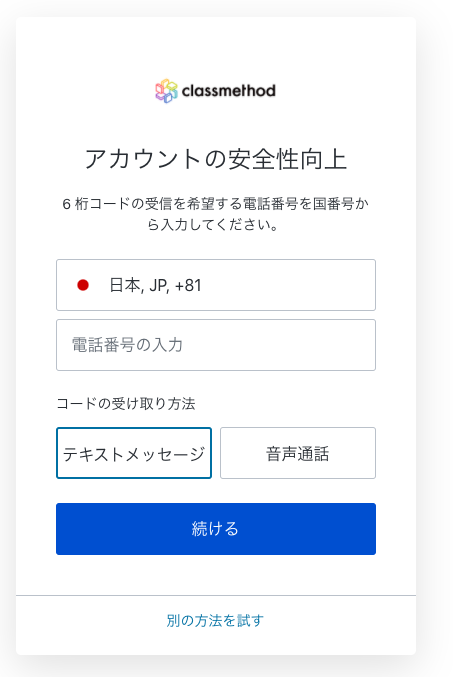Focus the 電話番号の入力 phone number field
Screen dimensions: 453x677
[x=216, y=345]
